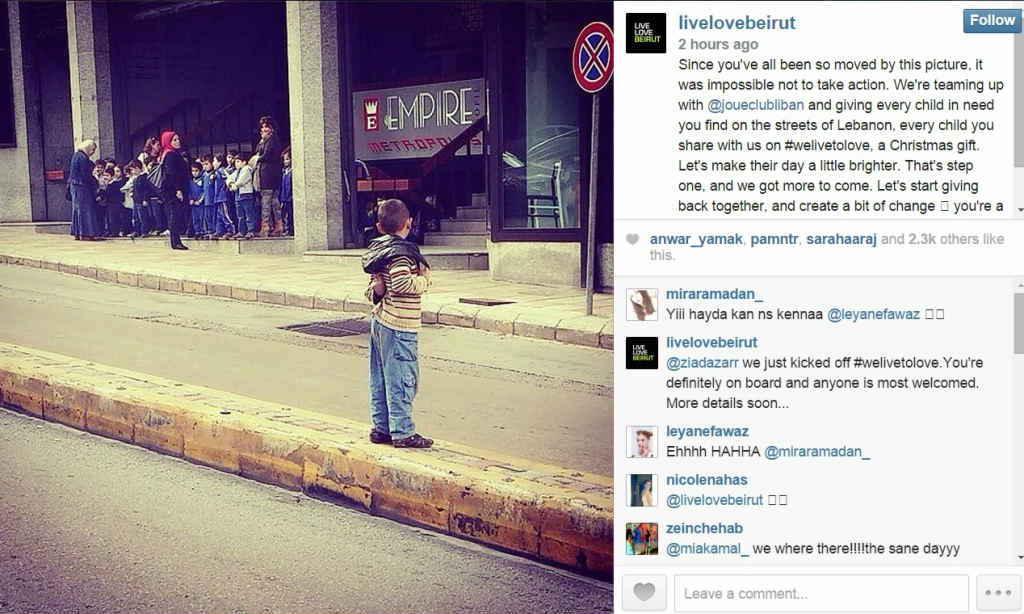Screen dimensions: 1024x614
Task: Click the main photo of the boy
Action: coord(306,307)
